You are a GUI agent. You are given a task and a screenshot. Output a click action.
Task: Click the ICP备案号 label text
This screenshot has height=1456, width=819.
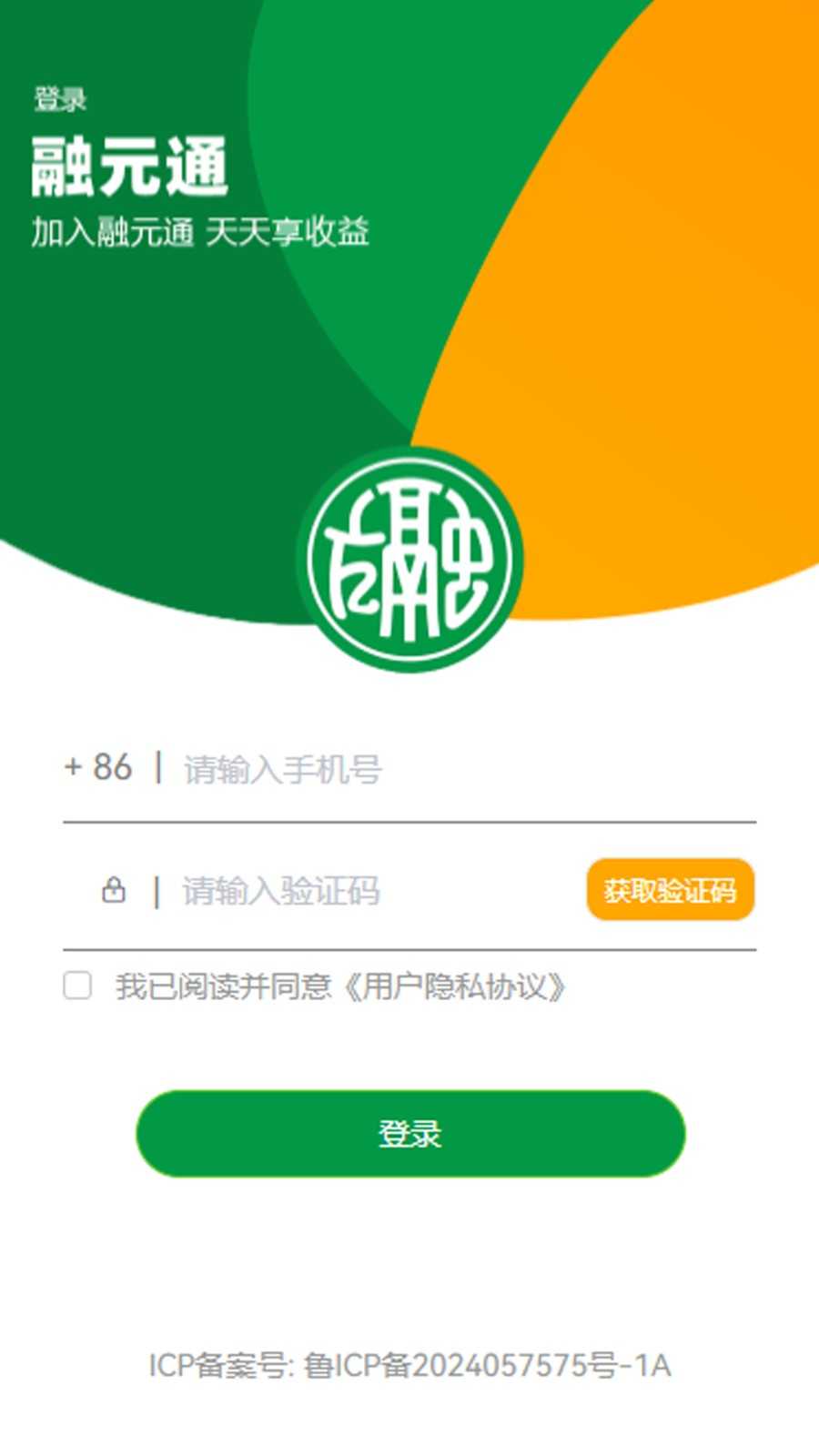[x=221, y=1366]
